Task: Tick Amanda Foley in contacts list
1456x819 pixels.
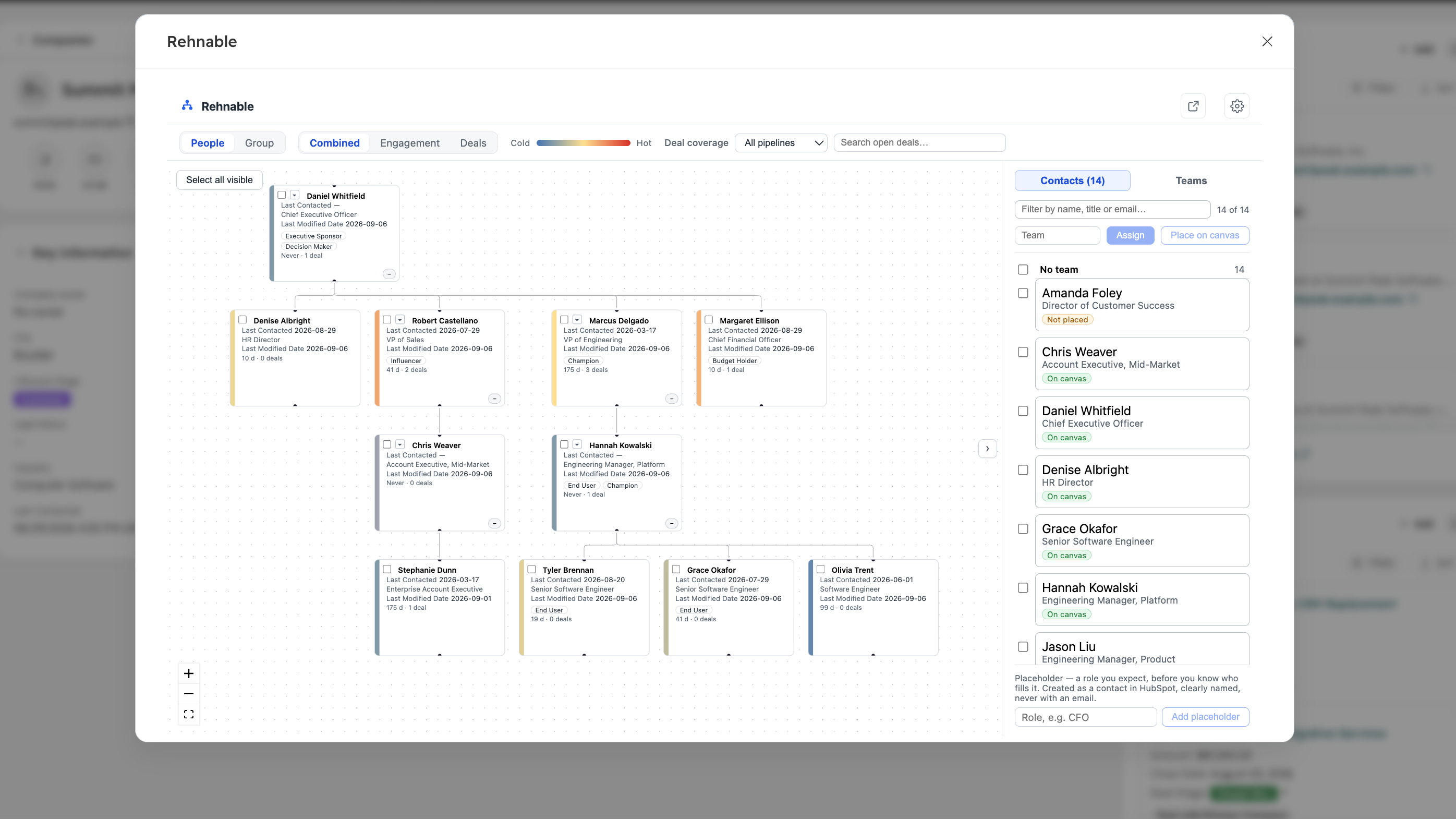Action: (1023, 293)
